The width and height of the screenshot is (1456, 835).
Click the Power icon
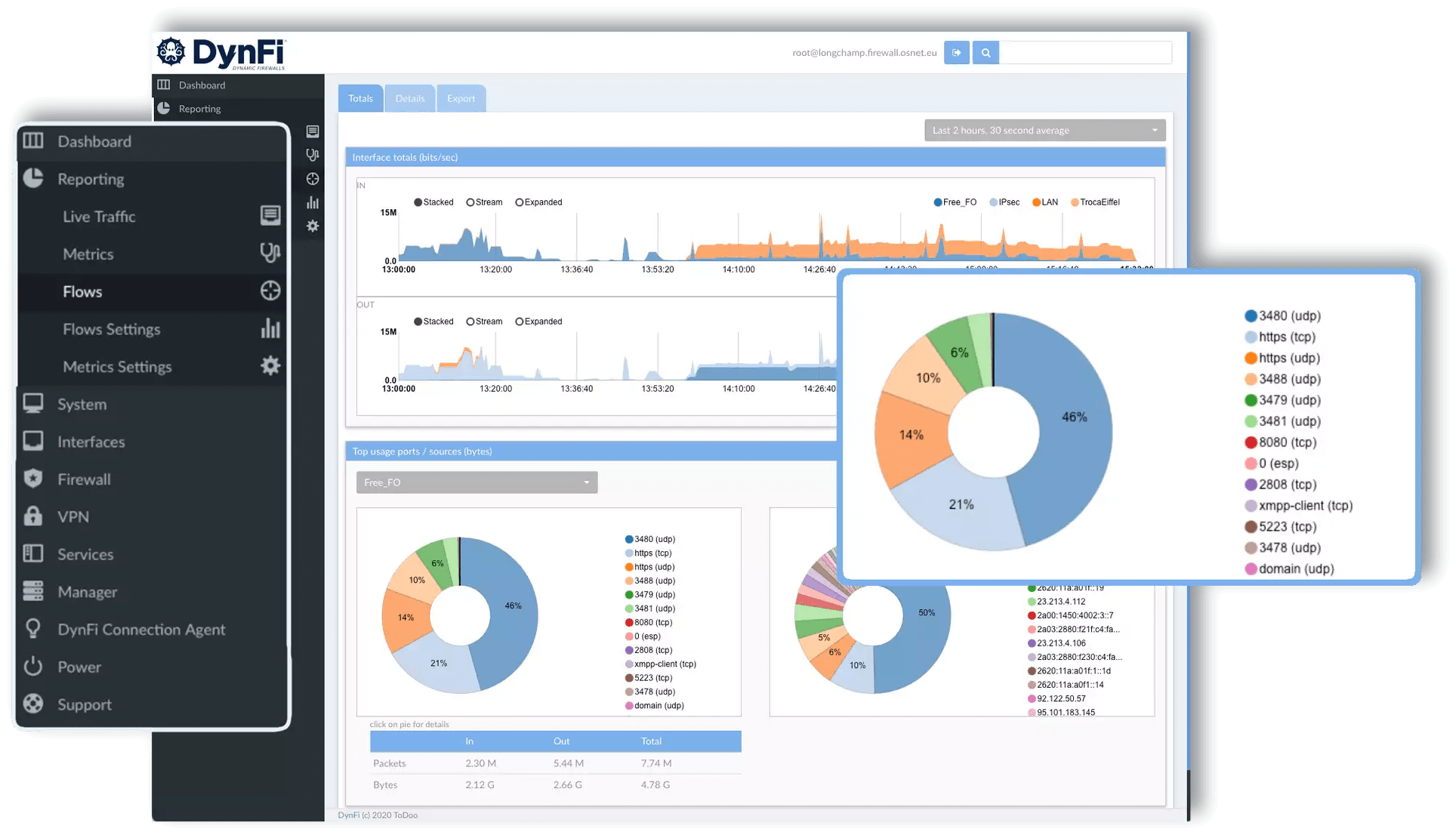(x=33, y=667)
